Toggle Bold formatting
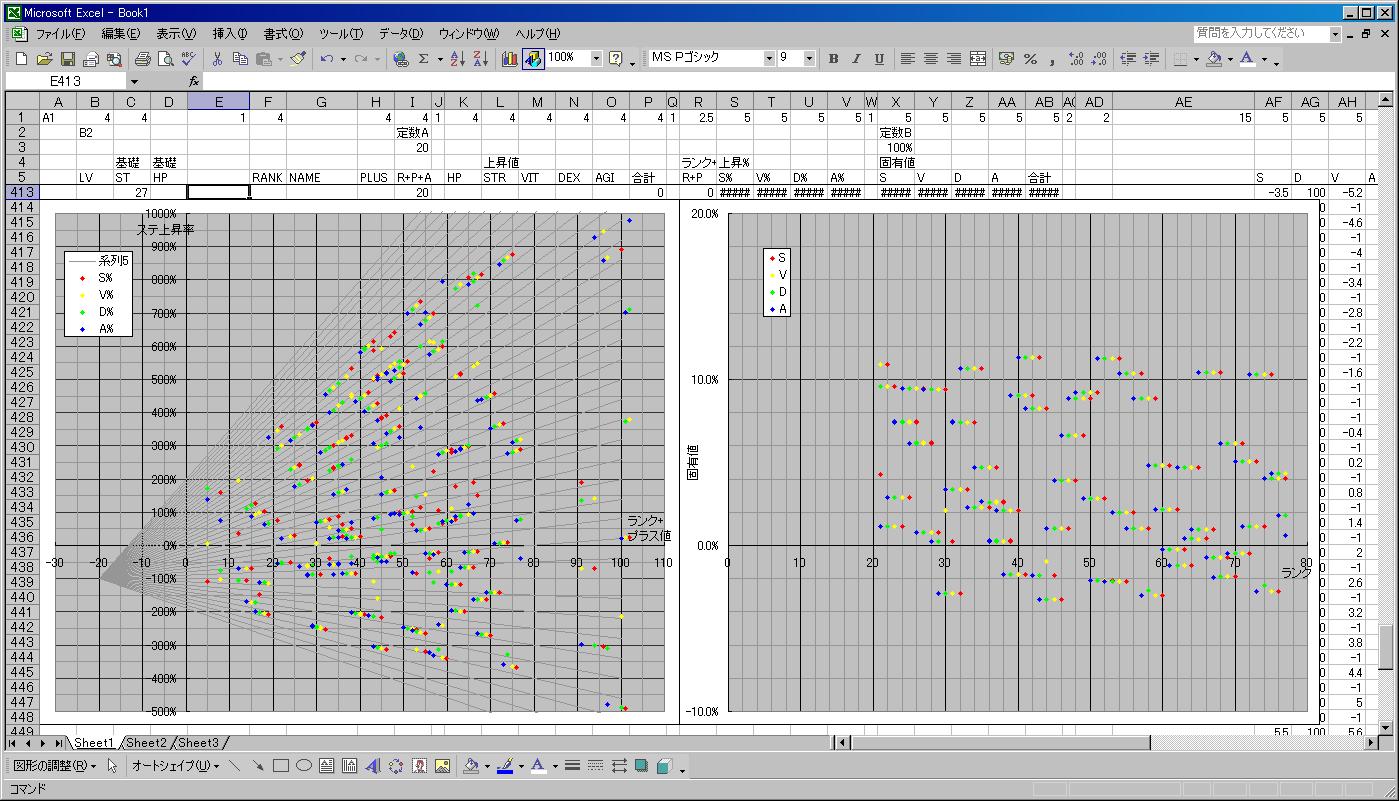Image resolution: width=1399 pixels, height=801 pixels. click(833, 59)
